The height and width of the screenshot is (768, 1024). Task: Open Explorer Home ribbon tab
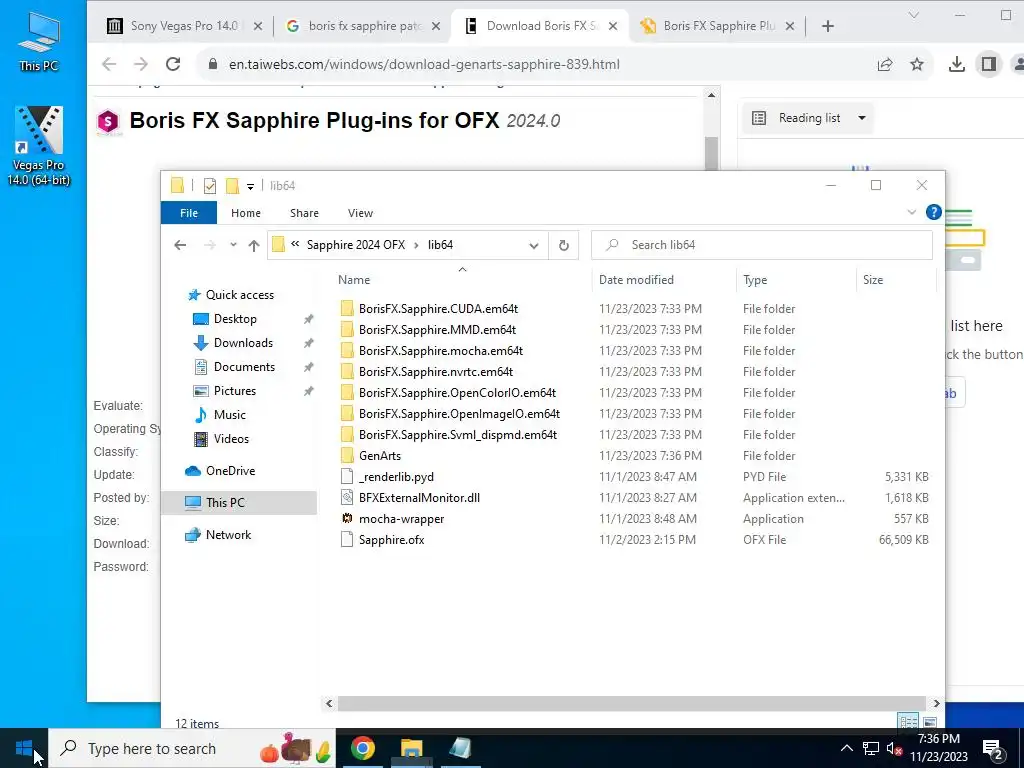coord(246,213)
